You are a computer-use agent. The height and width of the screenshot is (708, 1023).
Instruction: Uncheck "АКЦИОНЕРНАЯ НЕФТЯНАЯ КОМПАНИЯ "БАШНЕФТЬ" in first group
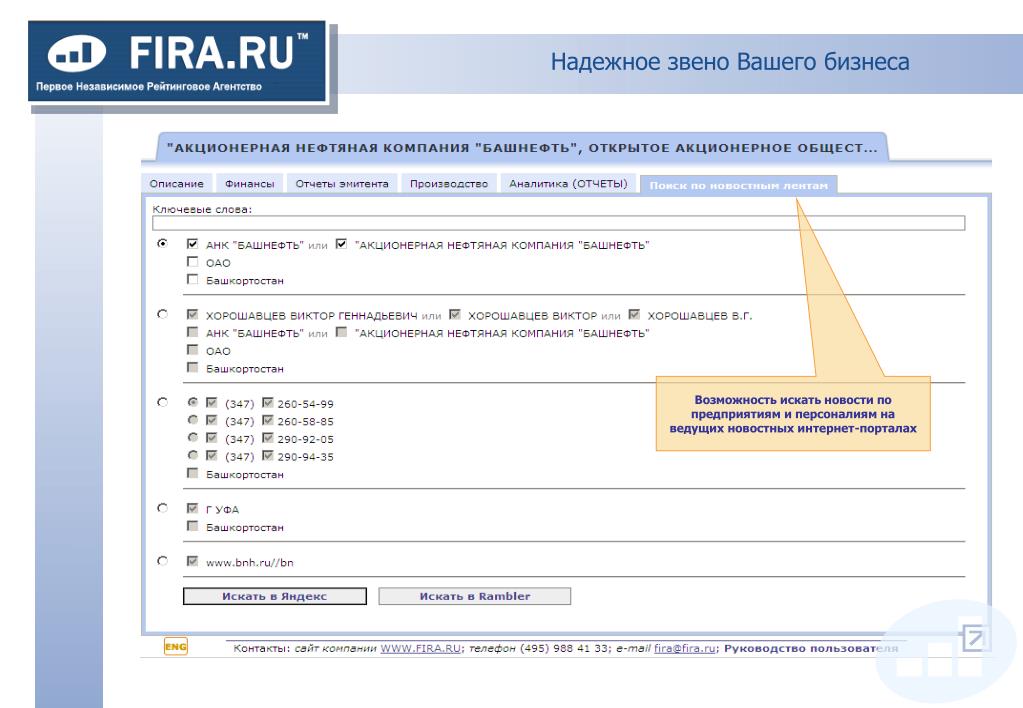click(x=341, y=244)
